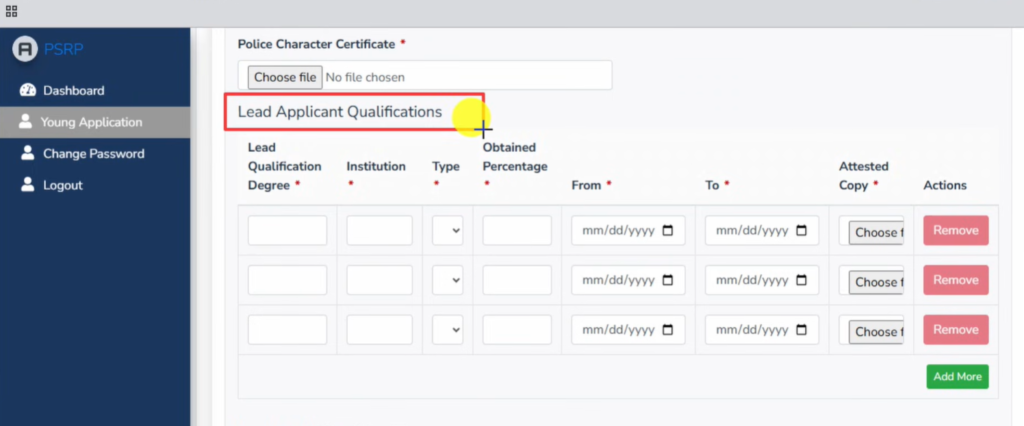
Task: Select Change Password in the sidebar
Action: [93, 154]
